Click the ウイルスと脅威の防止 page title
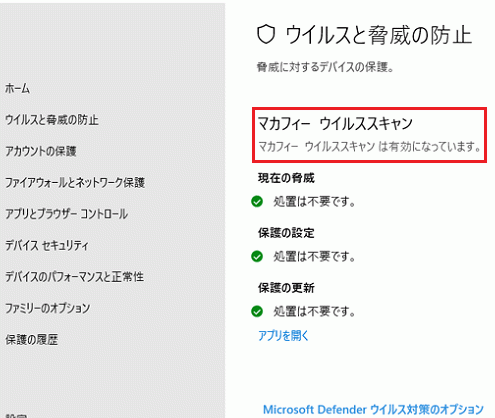Screen dimensions: 495x418 tap(379, 35)
